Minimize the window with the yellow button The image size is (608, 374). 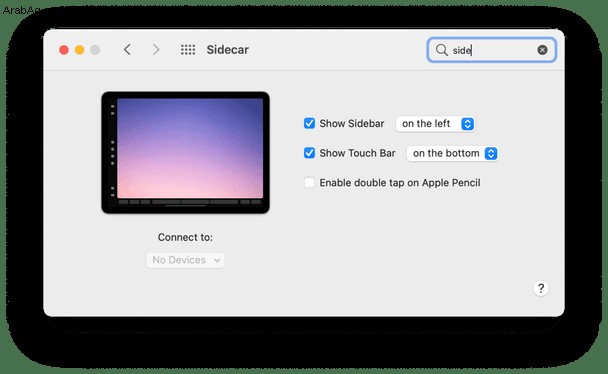79,50
